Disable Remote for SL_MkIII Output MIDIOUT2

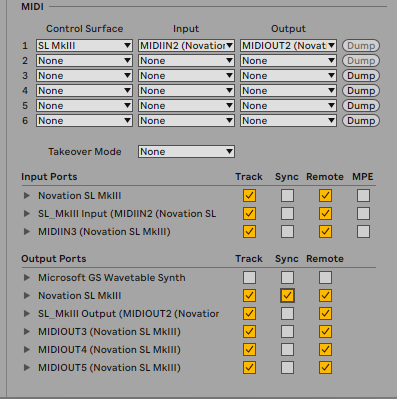point(325,314)
